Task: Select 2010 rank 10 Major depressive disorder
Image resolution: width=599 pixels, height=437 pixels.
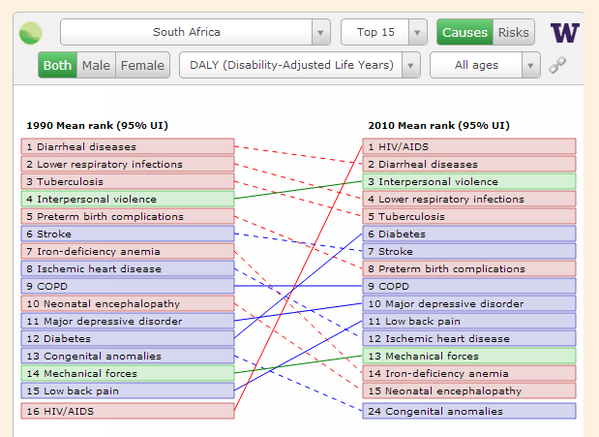Action: point(469,304)
